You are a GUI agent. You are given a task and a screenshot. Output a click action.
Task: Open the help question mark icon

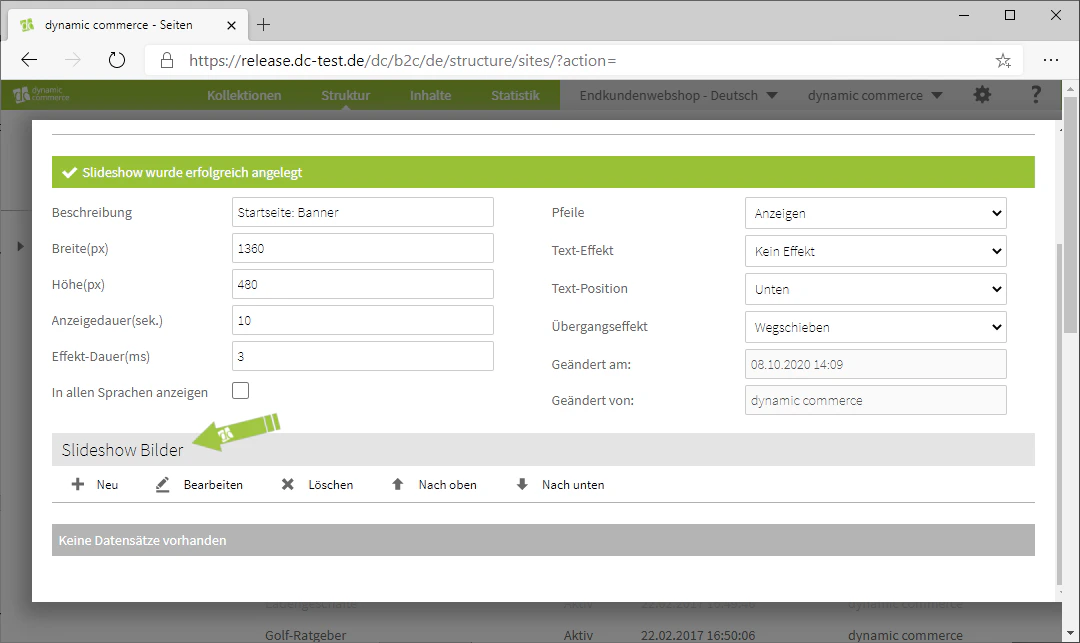(x=1035, y=95)
